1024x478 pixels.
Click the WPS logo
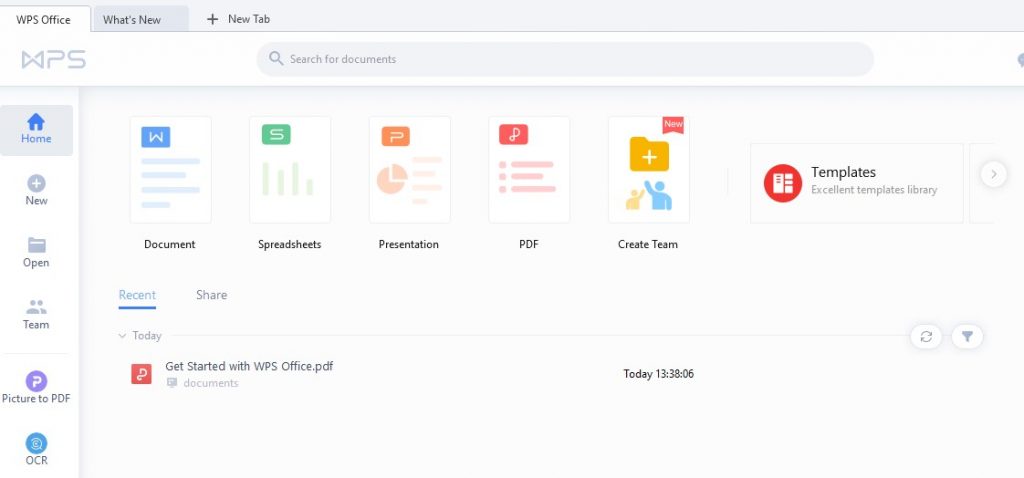54,59
